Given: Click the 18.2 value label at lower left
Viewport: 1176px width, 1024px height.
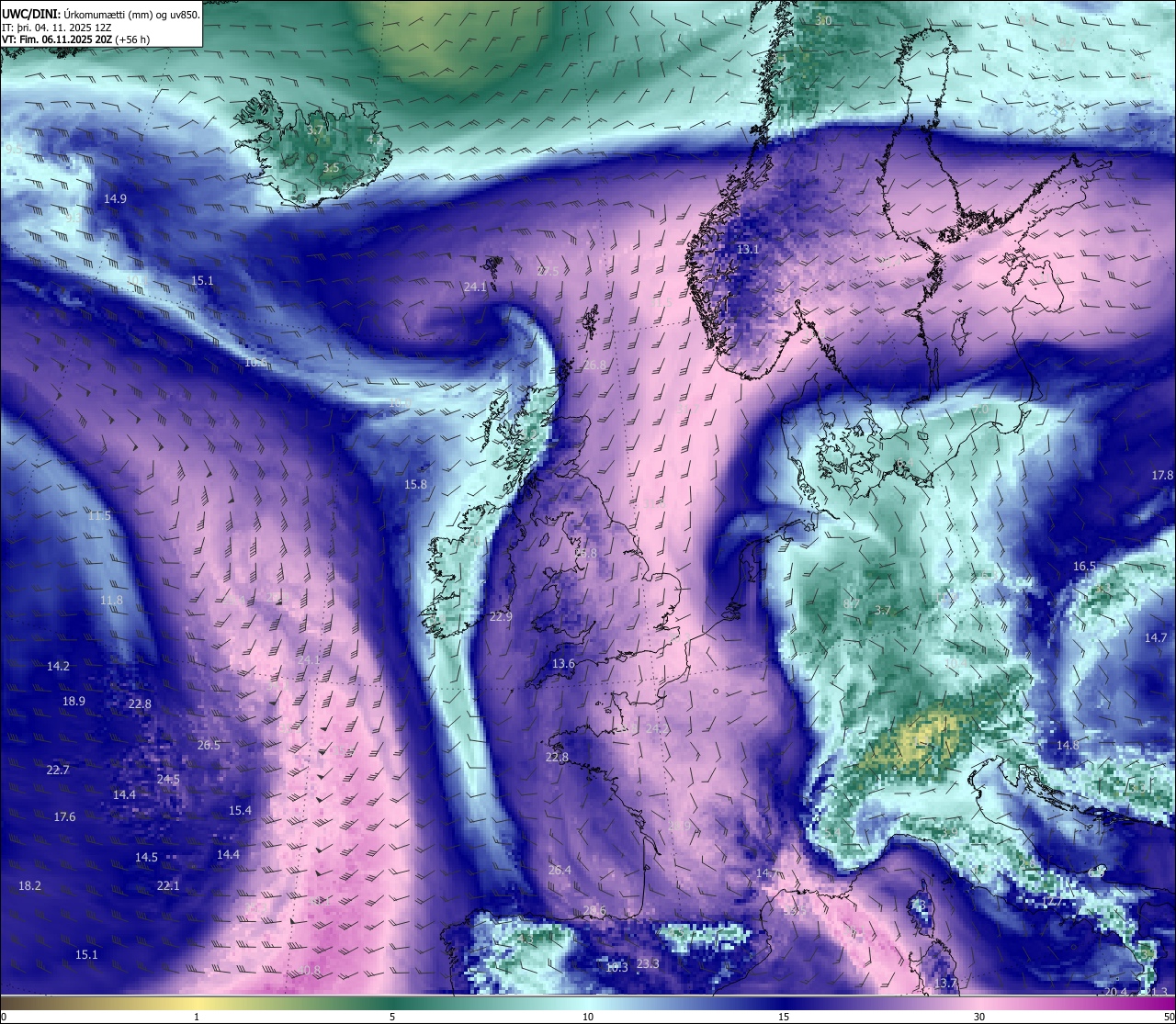Looking at the screenshot, I should pyautogui.click(x=29, y=886).
